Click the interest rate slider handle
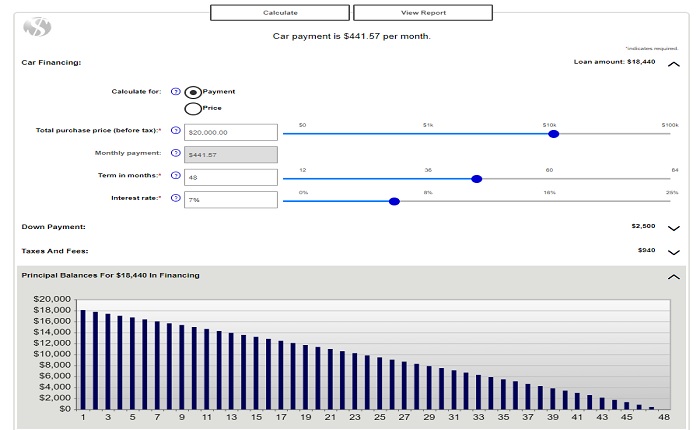 [394, 201]
